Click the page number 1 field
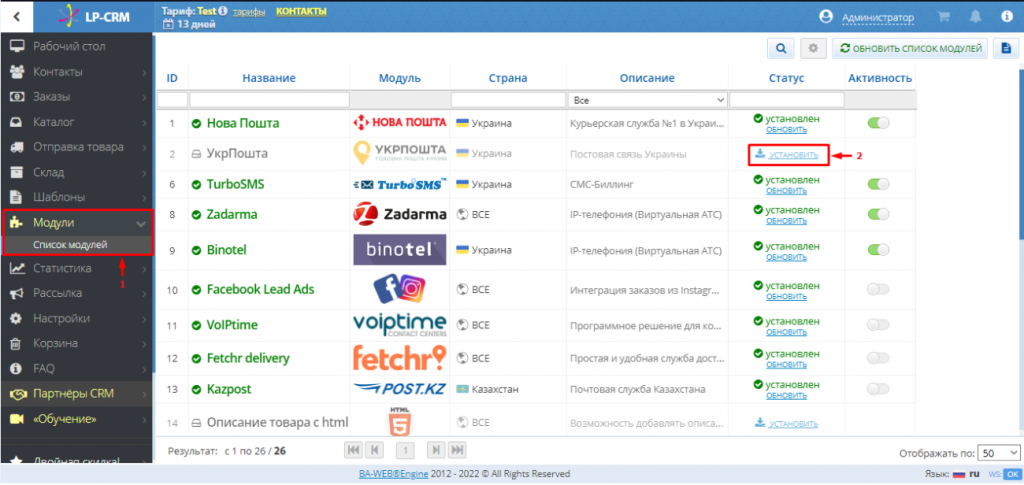The width and height of the screenshot is (1024, 485). 405,450
